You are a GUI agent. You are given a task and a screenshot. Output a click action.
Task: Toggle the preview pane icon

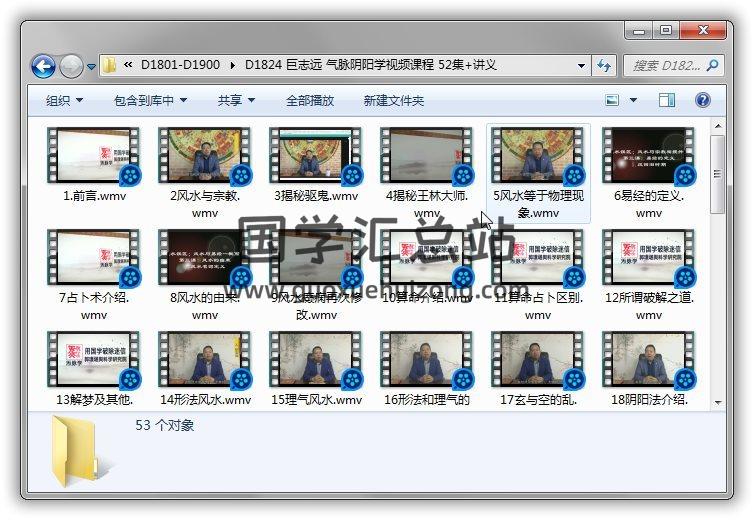667,100
